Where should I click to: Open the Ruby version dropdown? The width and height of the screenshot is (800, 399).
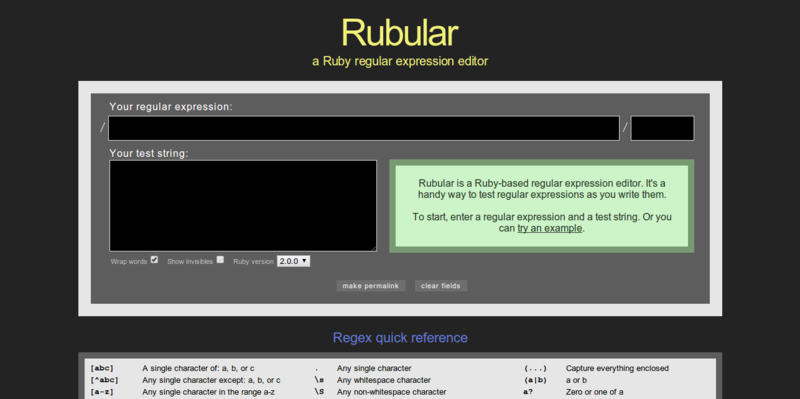tap(293, 261)
